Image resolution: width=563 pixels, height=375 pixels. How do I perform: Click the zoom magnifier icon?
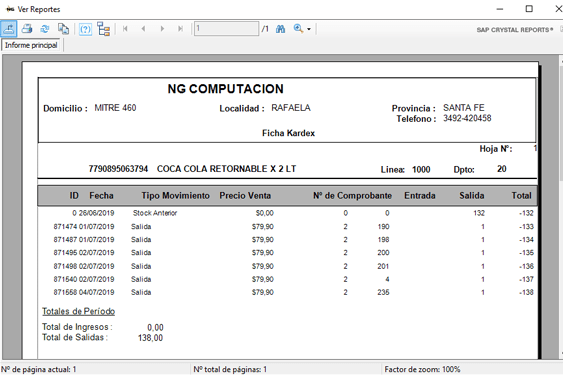pyautogui.click(x=298, y=29)
